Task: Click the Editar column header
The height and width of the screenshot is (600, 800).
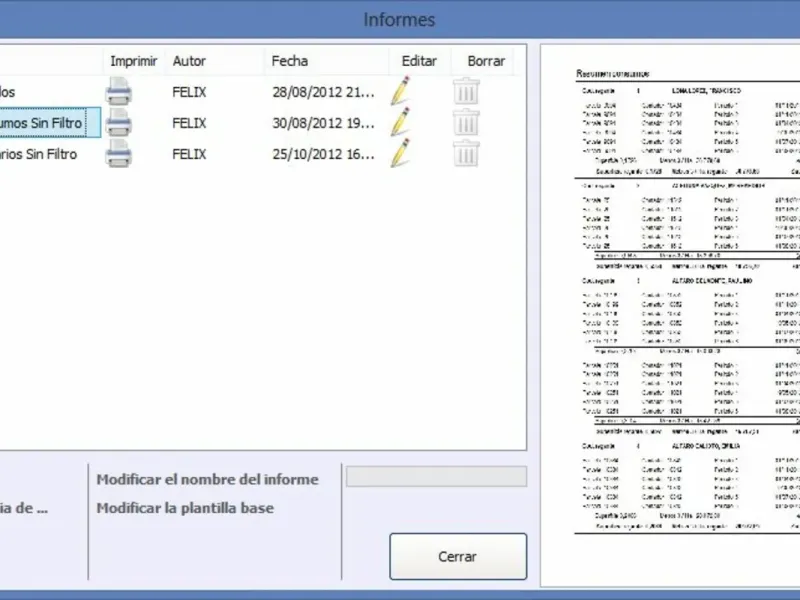Action: (x=419, y=61)
